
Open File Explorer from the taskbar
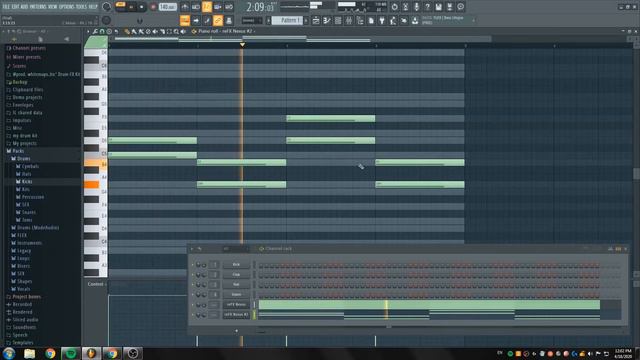[x=29, y=353]
